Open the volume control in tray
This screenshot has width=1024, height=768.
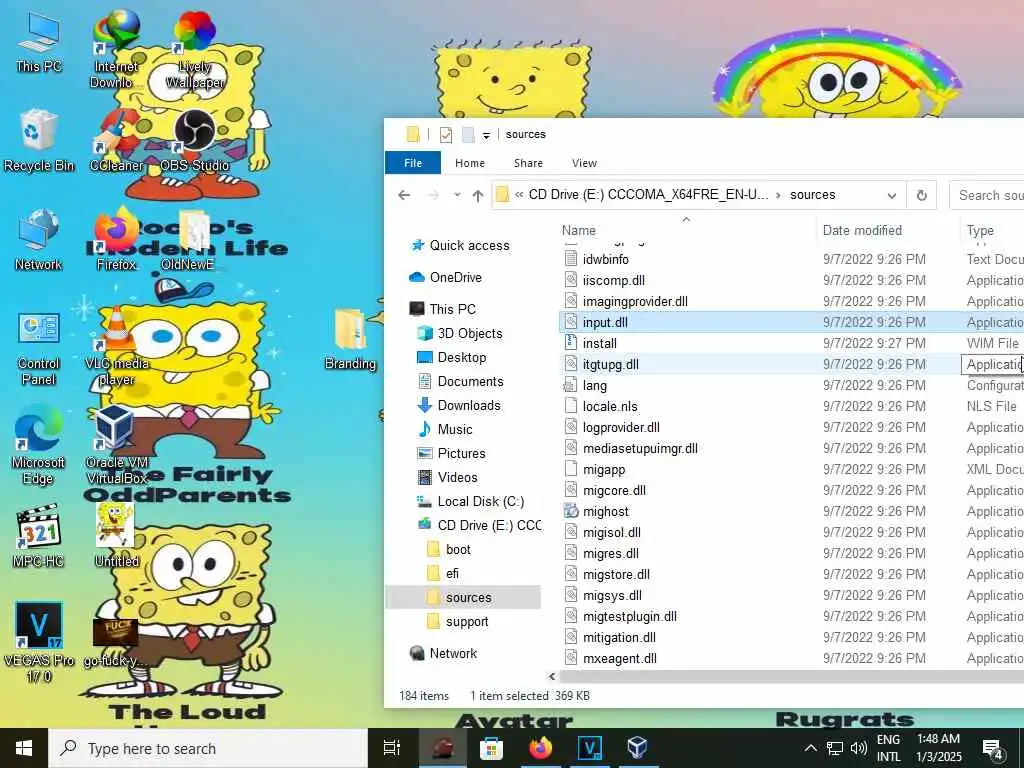859,748
